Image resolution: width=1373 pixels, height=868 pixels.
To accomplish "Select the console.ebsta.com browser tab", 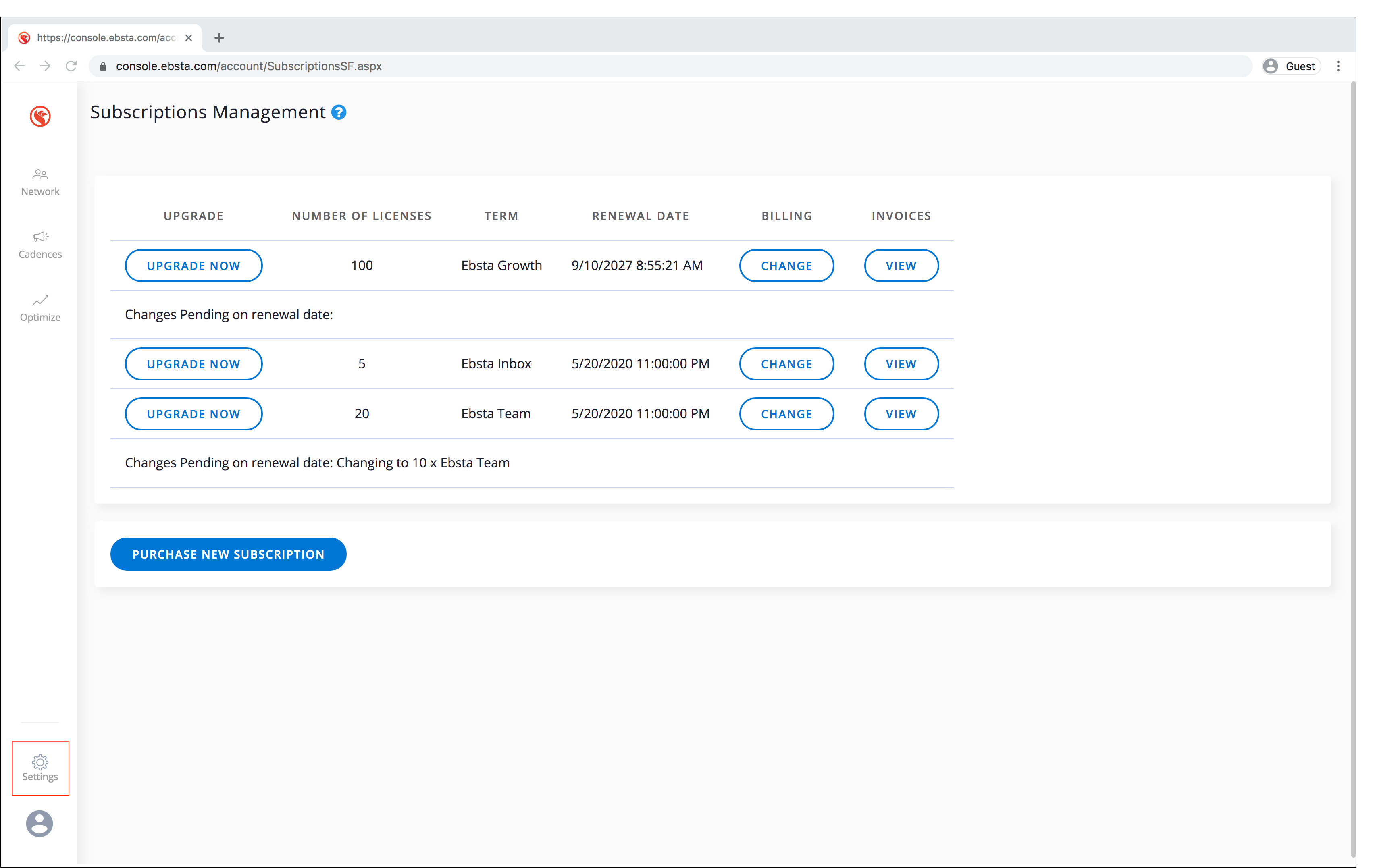I will [106, 38].
